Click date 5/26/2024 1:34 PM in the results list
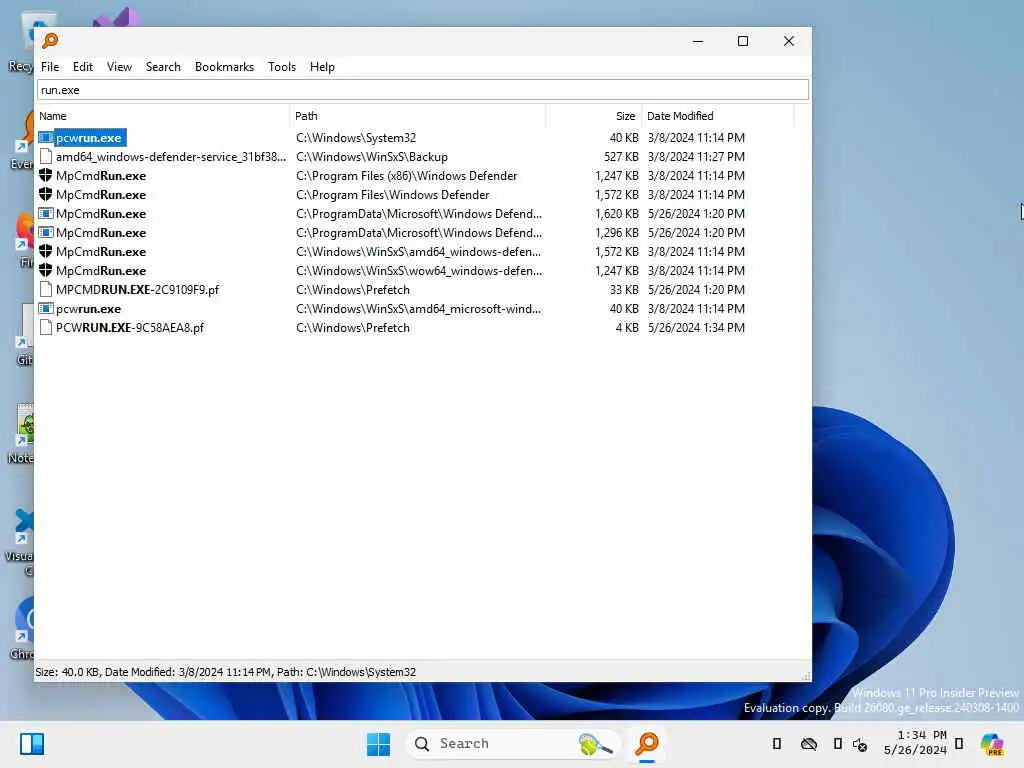 pyautogui.click(x=696, y=327)
